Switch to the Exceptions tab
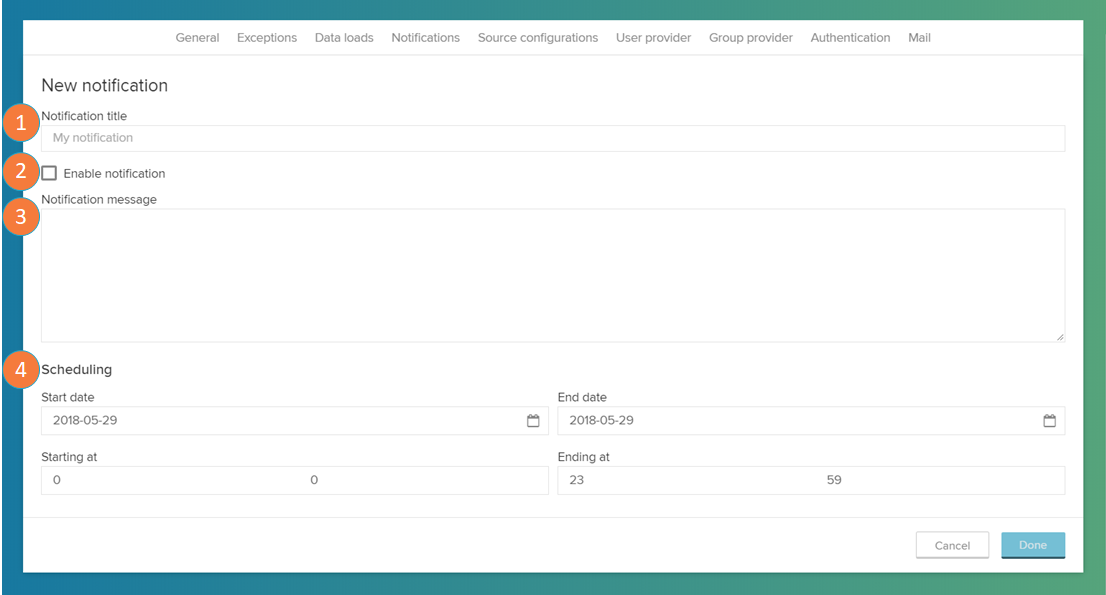 [x=267, y=38]
